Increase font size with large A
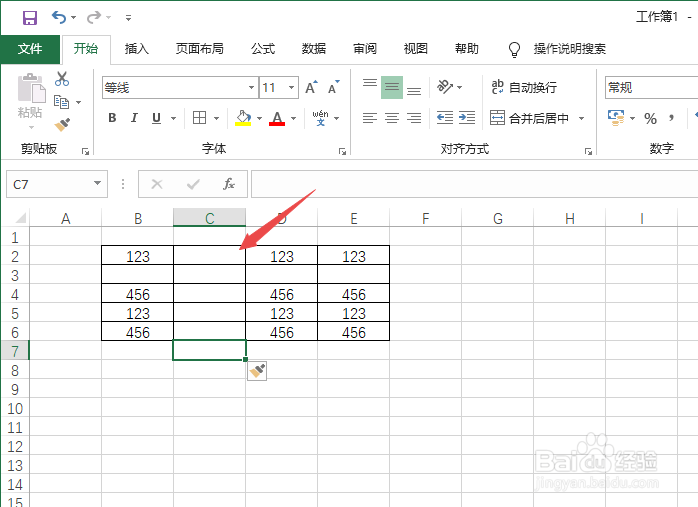This screenshot has width=698, height=507. pyautogui.click(x=312, y=88)
